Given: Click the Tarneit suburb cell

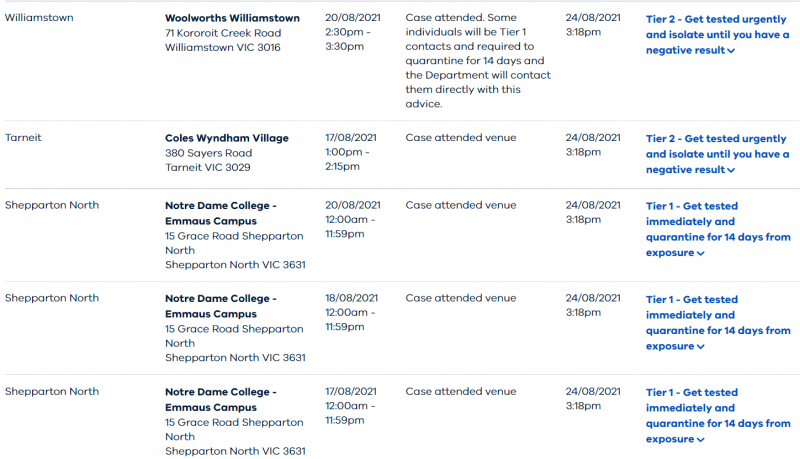Looking at the screenshot, I should click(23, 137).
